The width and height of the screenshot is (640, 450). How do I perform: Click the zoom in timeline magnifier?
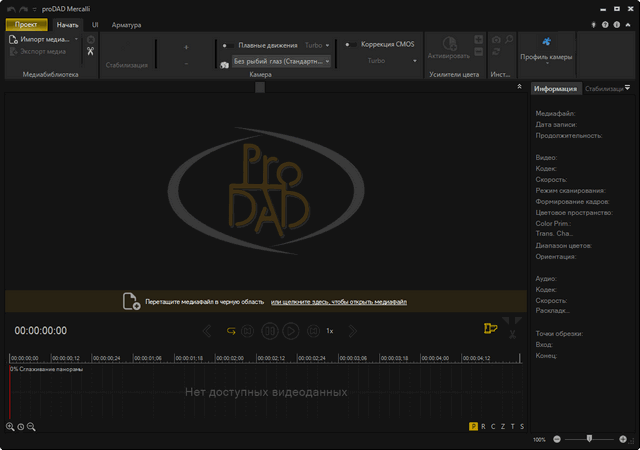10,427
